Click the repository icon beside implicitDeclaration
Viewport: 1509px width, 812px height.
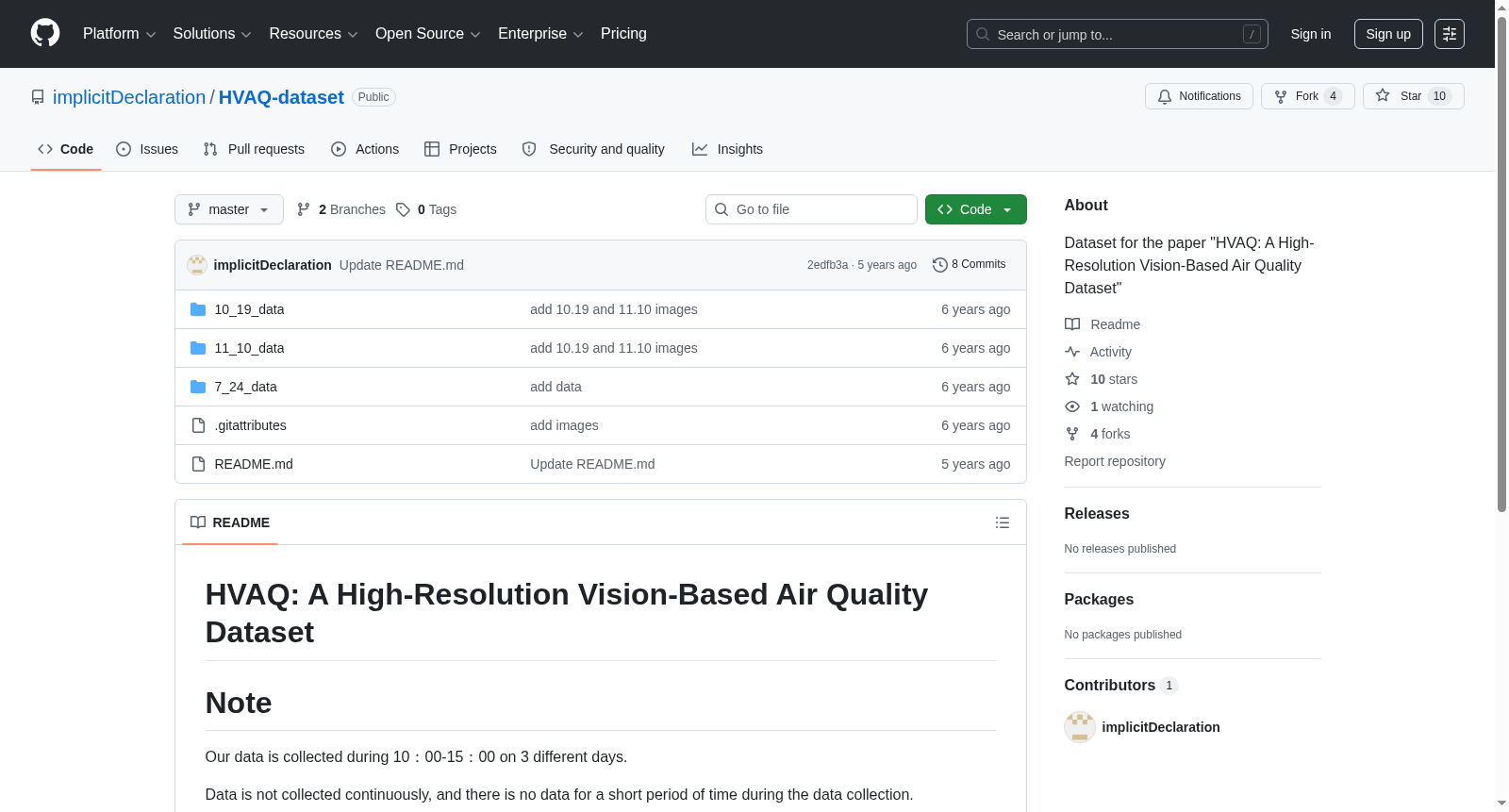[38, 97]
